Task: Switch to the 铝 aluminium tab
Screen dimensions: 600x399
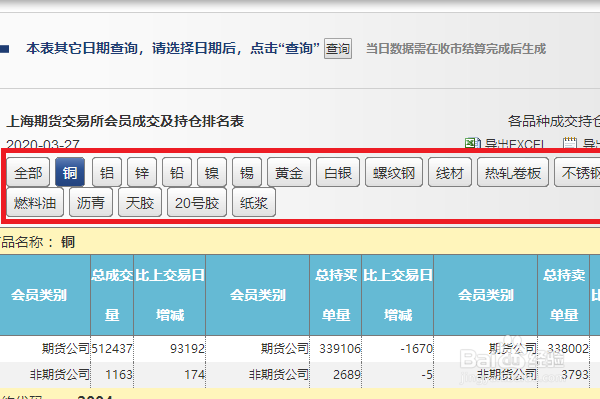Action: tap(107, 173)
